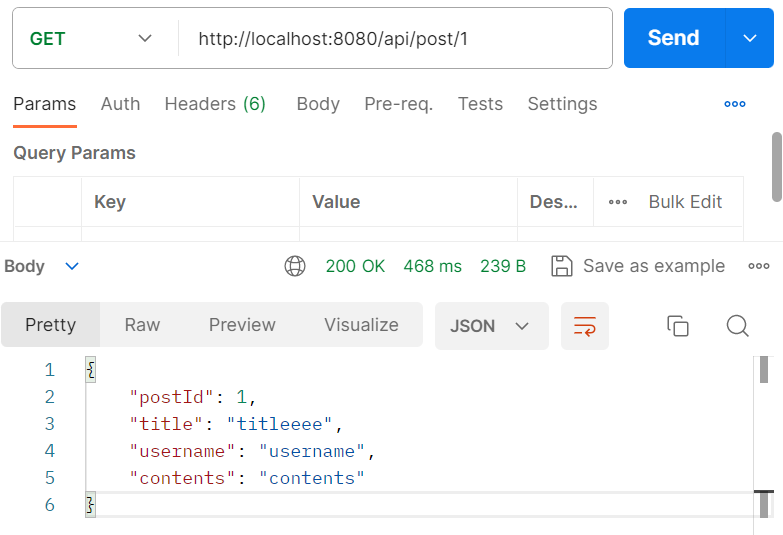Open the Tests tab
The image size is (783, 535).
(480, 104)
